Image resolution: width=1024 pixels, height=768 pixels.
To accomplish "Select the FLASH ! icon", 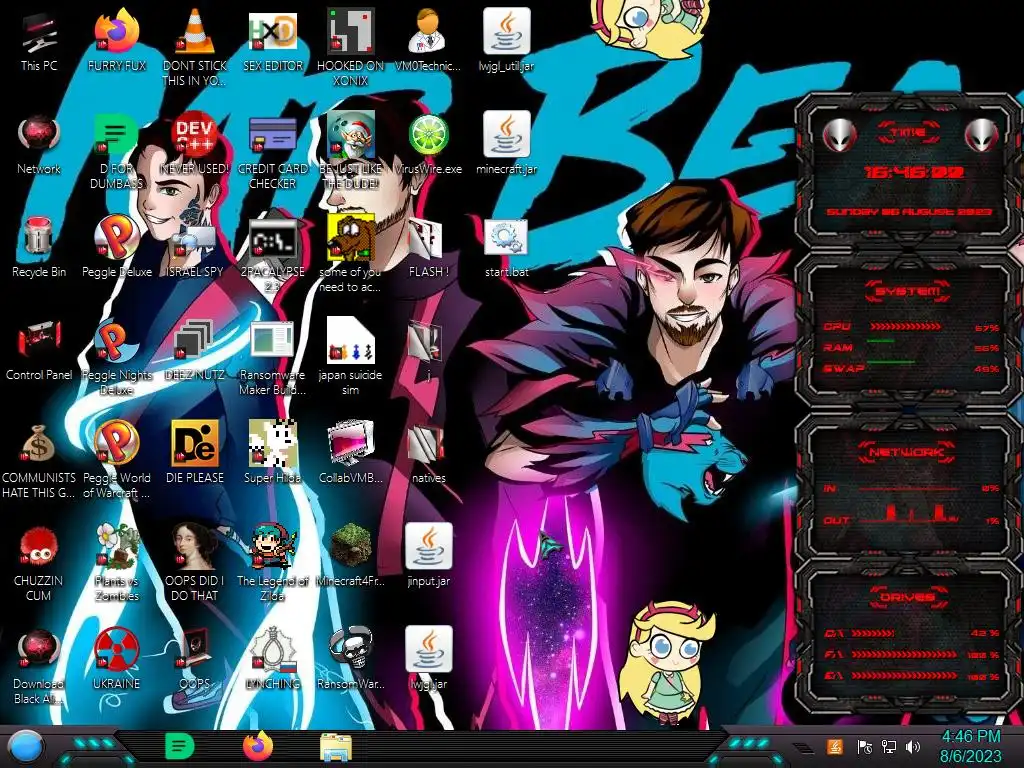I will pos(428,239).
